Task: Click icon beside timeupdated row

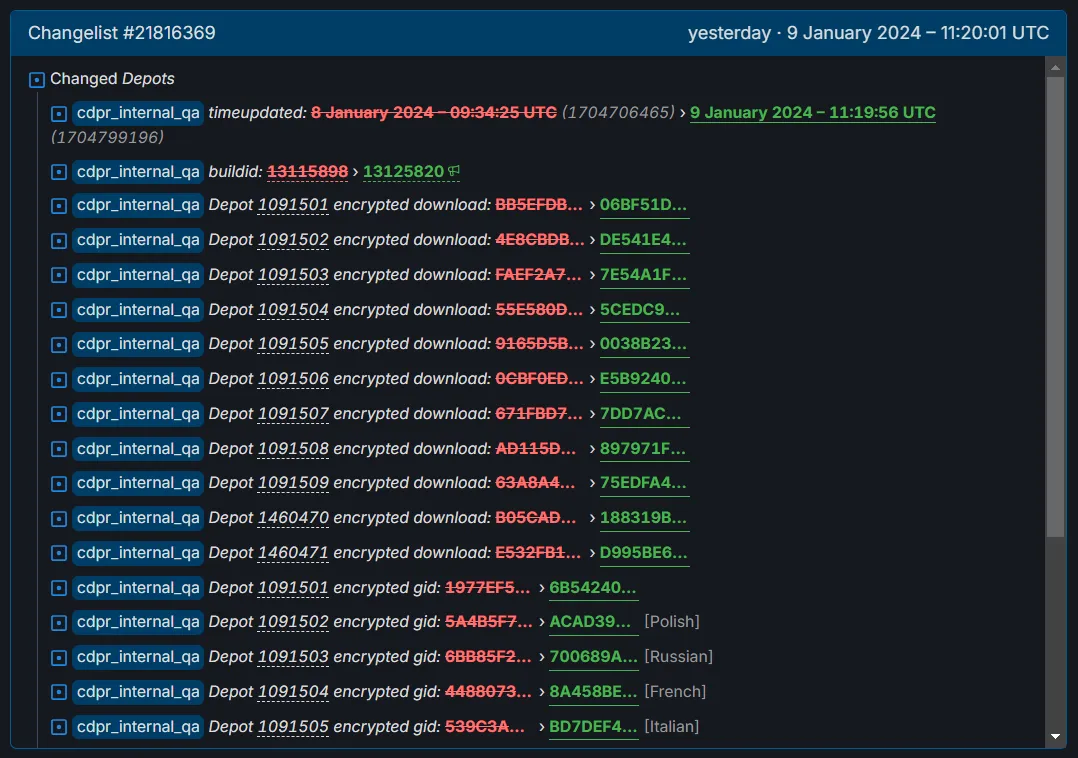Action: (59, 113)
